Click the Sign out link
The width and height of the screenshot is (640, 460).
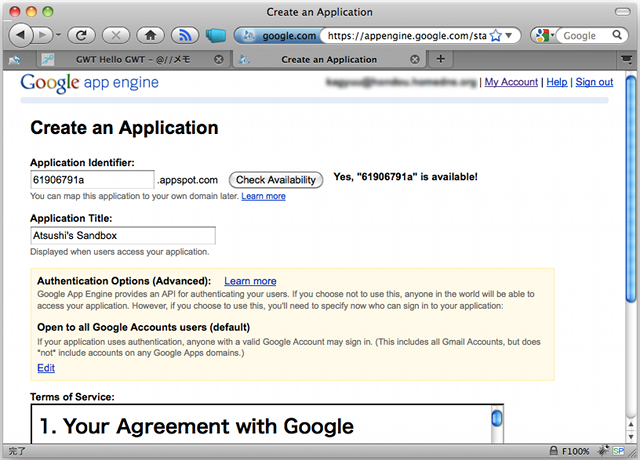tap(594, 82)
